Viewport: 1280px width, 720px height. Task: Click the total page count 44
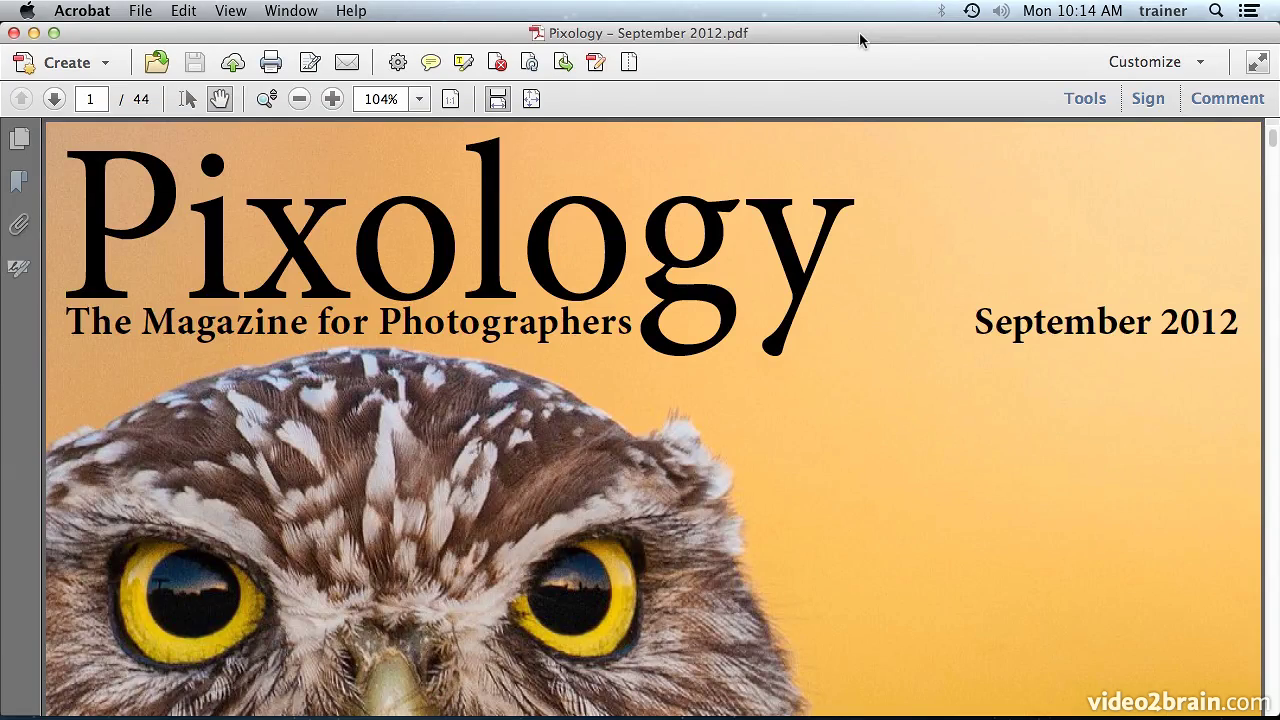click(141, 99)
